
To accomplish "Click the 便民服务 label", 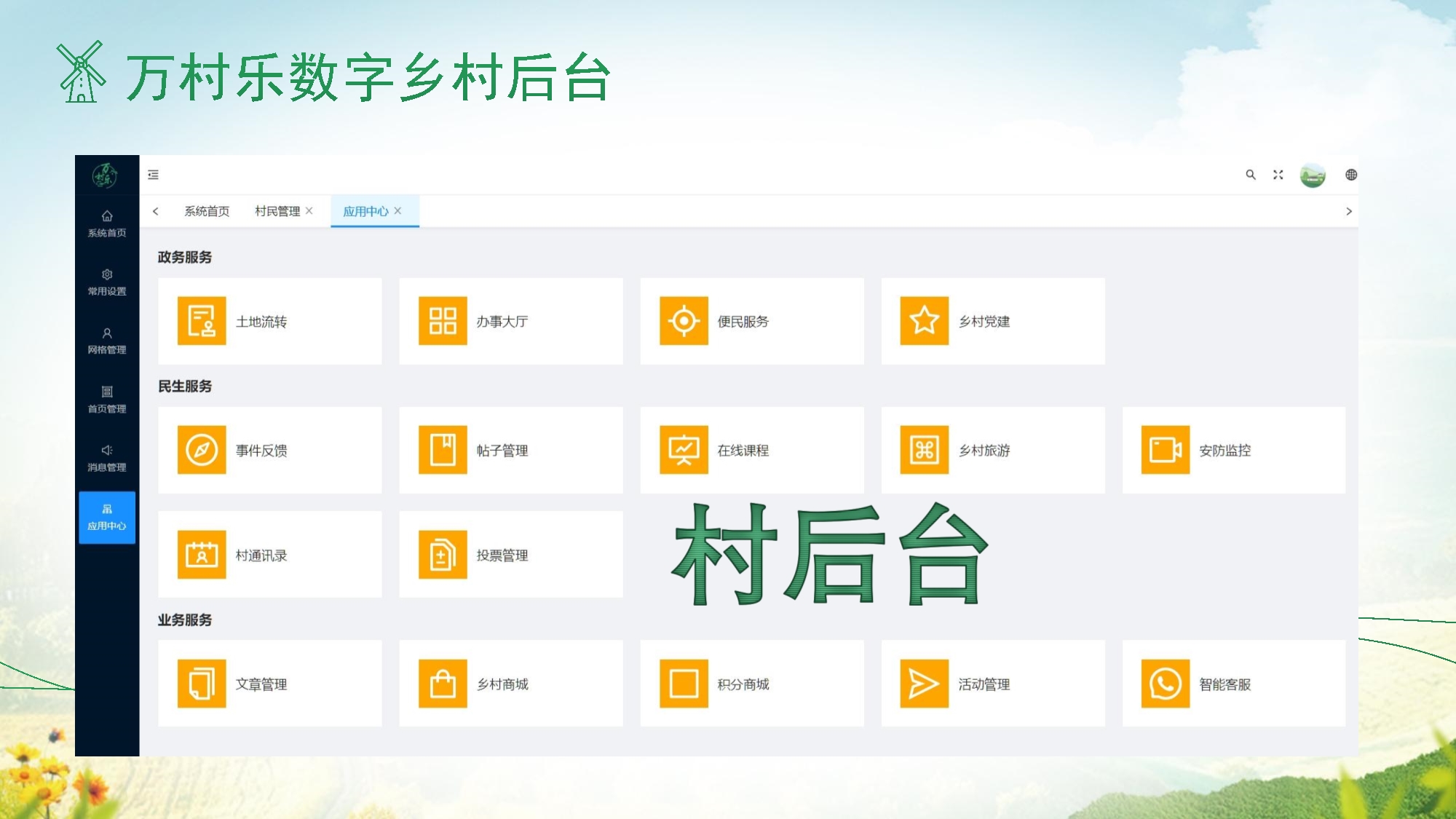I will (x=743, y=321).
